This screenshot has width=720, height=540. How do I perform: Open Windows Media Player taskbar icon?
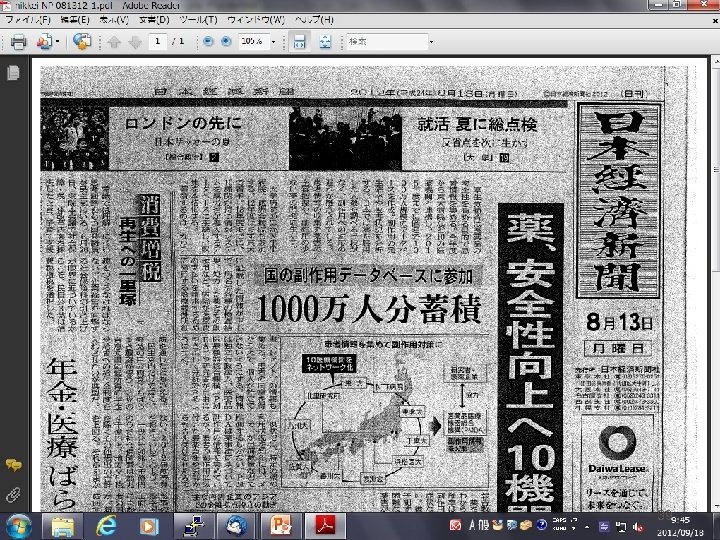tap(149, 526)
